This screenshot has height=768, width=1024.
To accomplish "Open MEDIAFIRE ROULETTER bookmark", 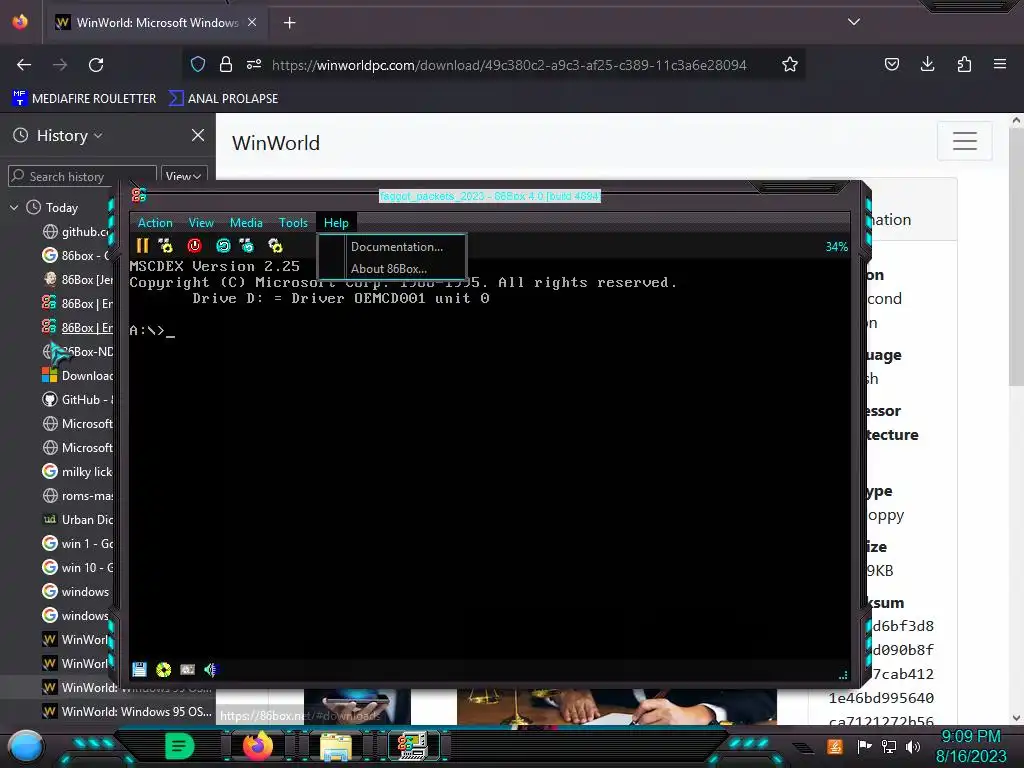I will [84, 99].
